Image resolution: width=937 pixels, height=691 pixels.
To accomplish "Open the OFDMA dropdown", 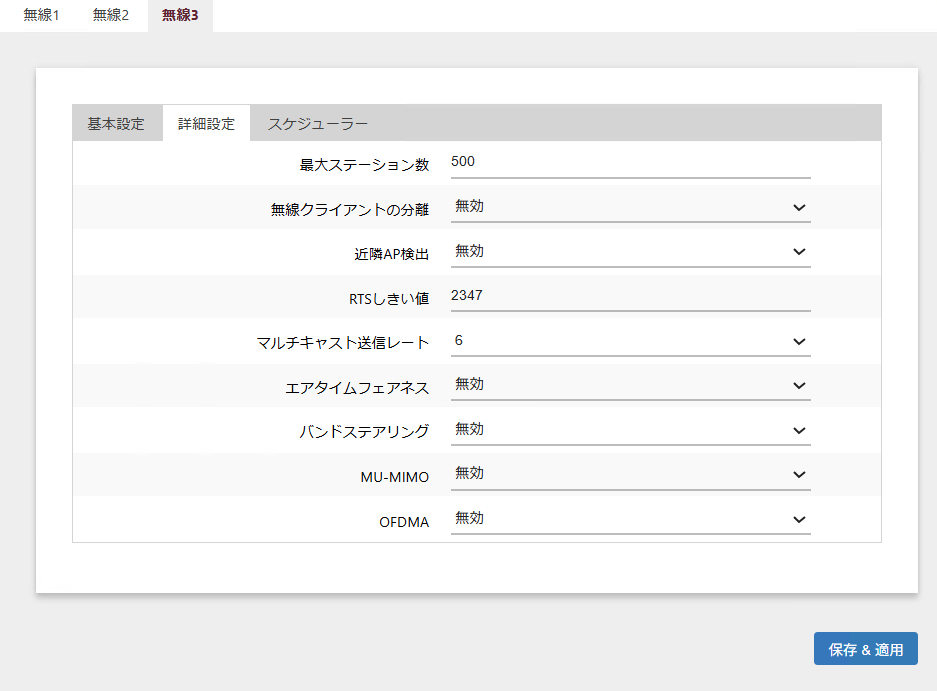I will 630,519.
